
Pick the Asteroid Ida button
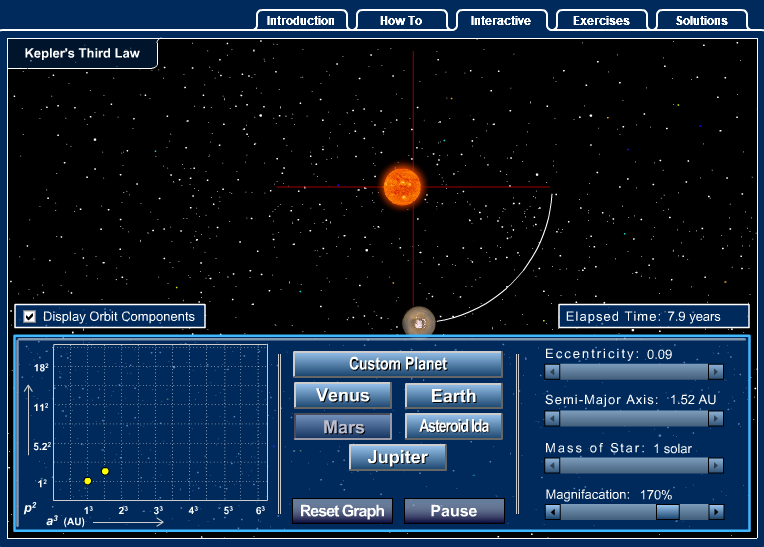tap(453, 426)
